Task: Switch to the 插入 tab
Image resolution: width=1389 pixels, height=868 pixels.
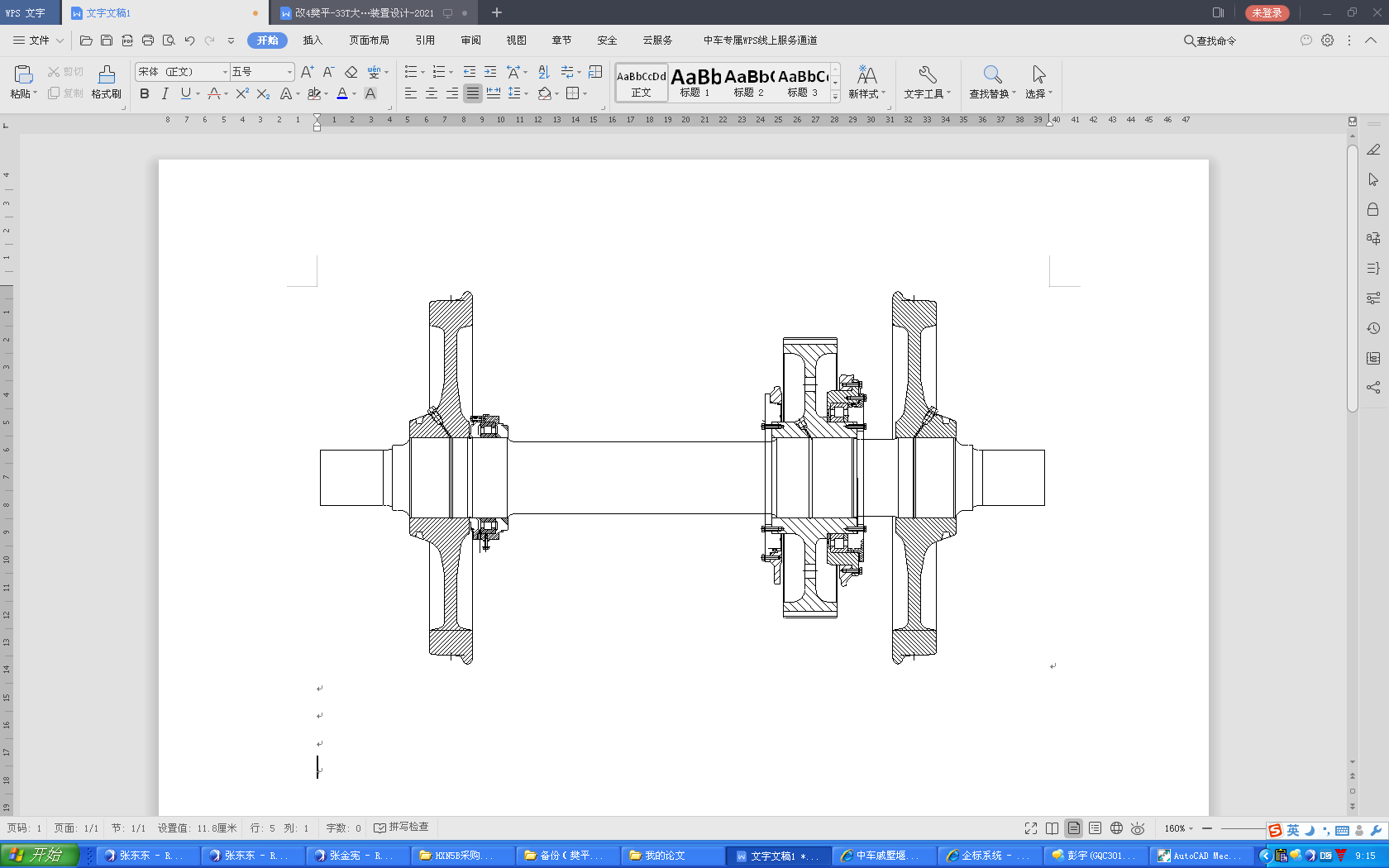Action: [x=313, y=40]
